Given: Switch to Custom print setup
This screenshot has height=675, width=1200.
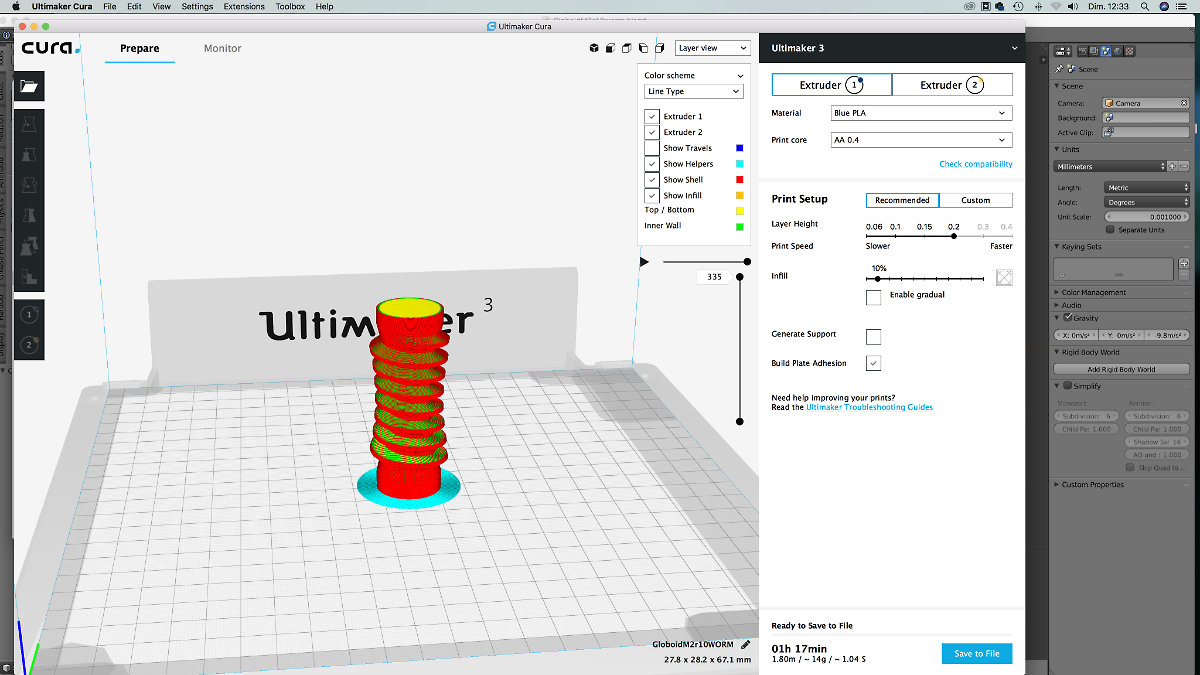Looking at the screenshot, I should pyautogui.click(x=976, y=200).
